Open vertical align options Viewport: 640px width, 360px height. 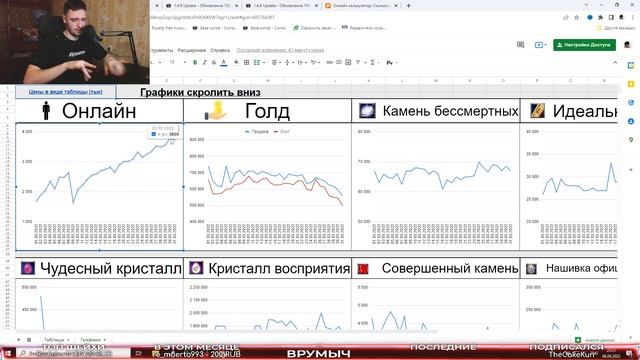click(288, 62)
